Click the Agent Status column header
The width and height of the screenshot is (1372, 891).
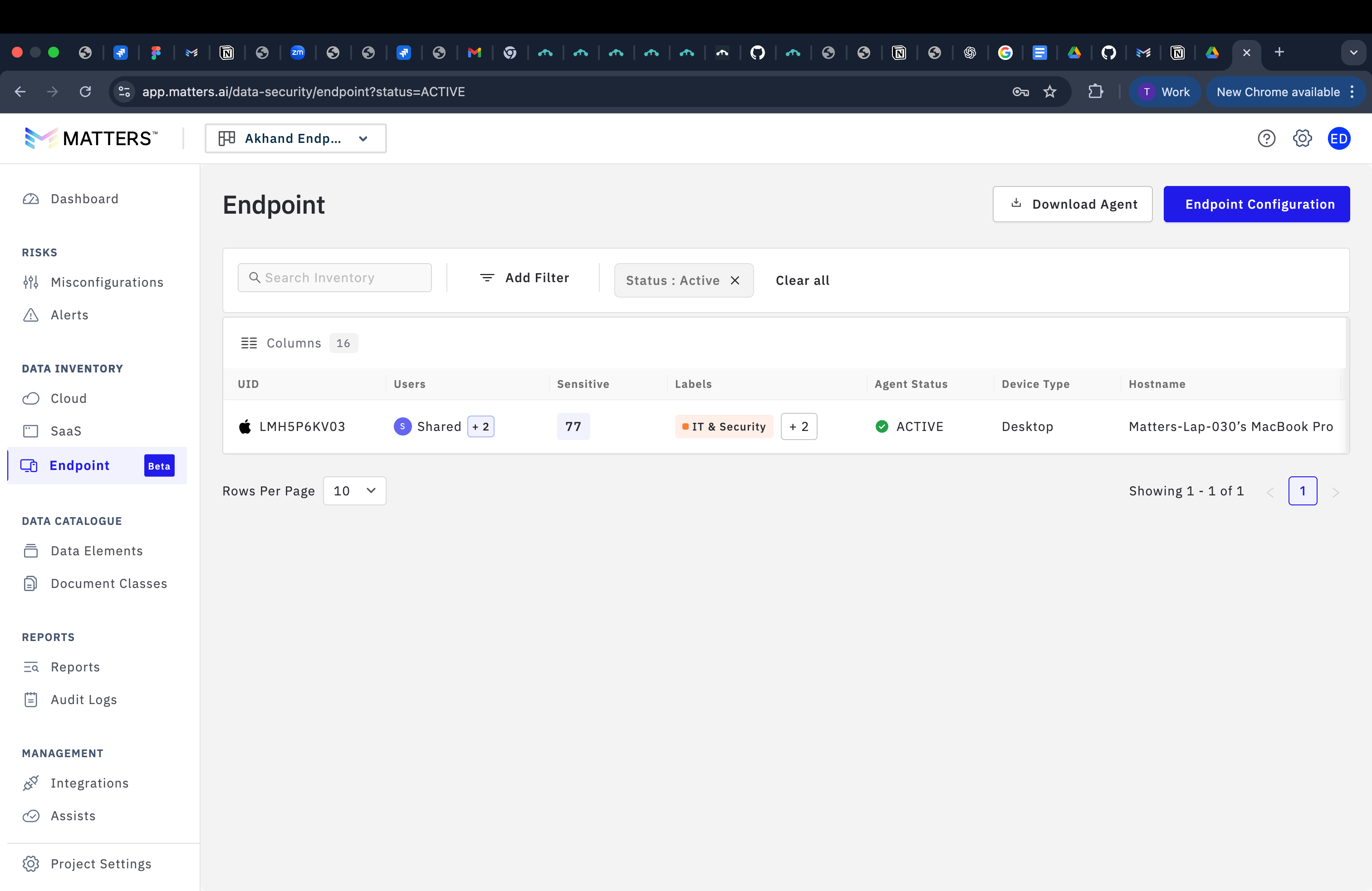911,384
